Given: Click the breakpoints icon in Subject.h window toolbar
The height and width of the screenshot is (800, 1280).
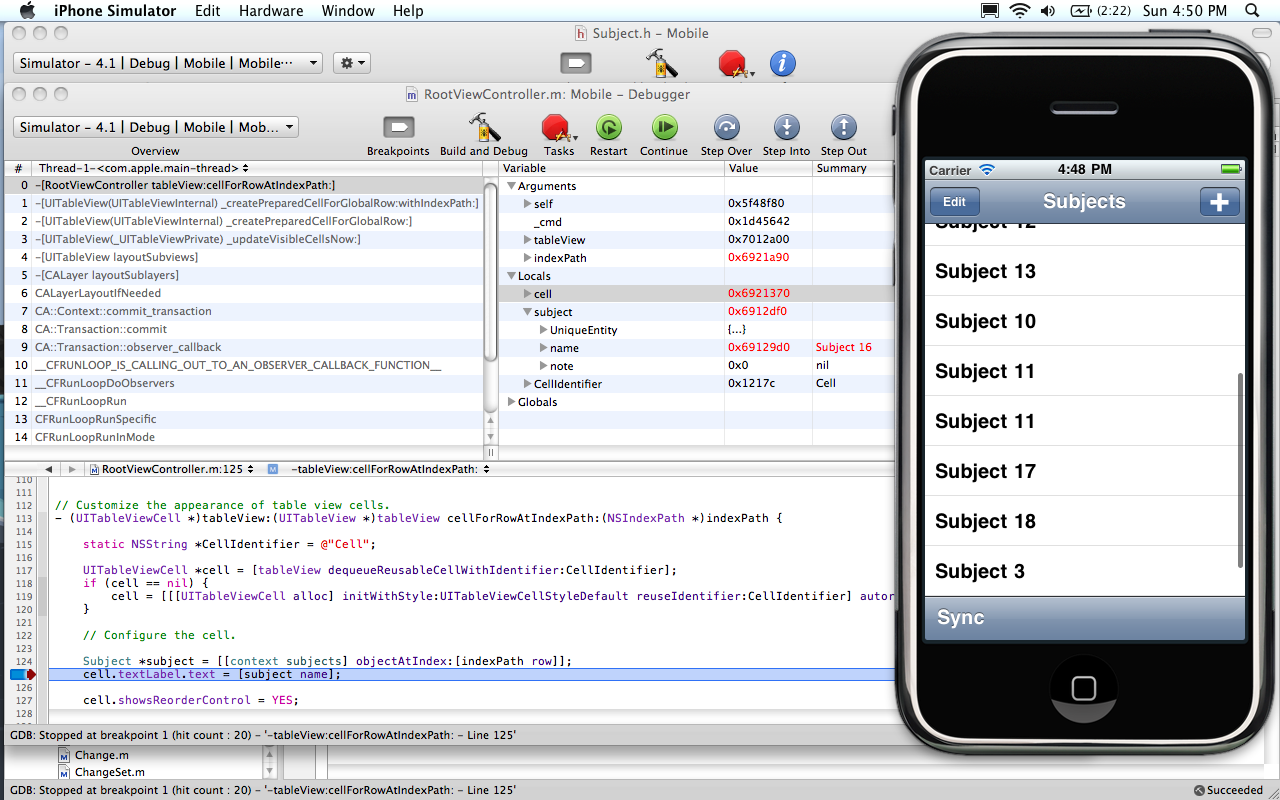Looking at the screenshot, I should (575, 64).
